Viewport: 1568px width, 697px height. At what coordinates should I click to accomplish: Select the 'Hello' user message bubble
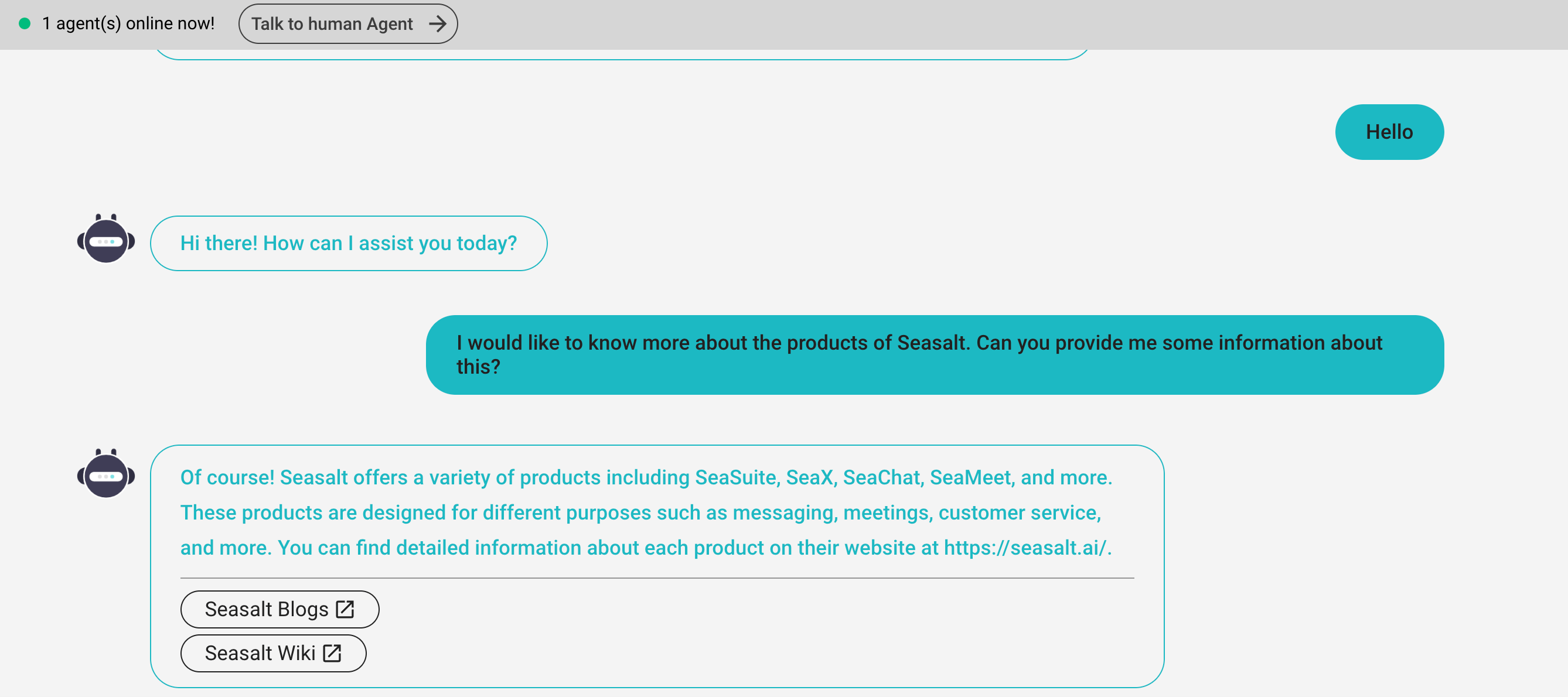(1389, 131)
